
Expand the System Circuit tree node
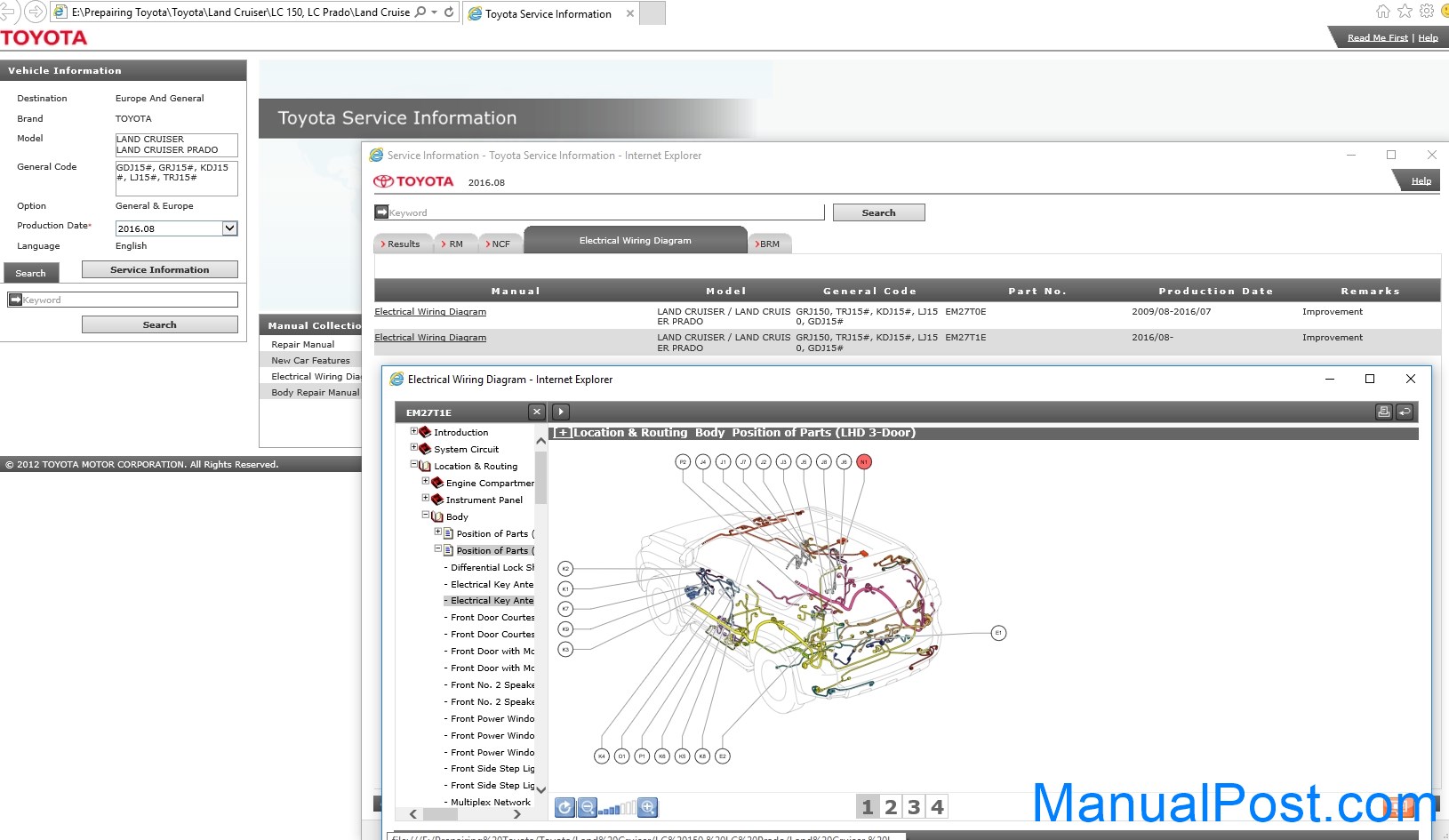click(x=413, y=448)
